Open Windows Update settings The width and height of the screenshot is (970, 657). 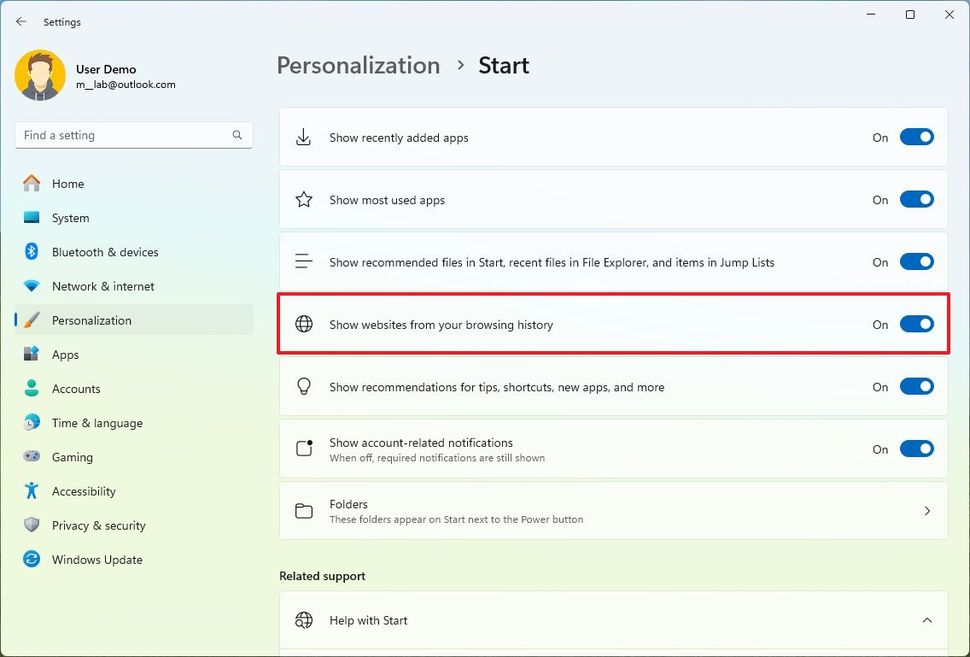click(x=31, y=559)
